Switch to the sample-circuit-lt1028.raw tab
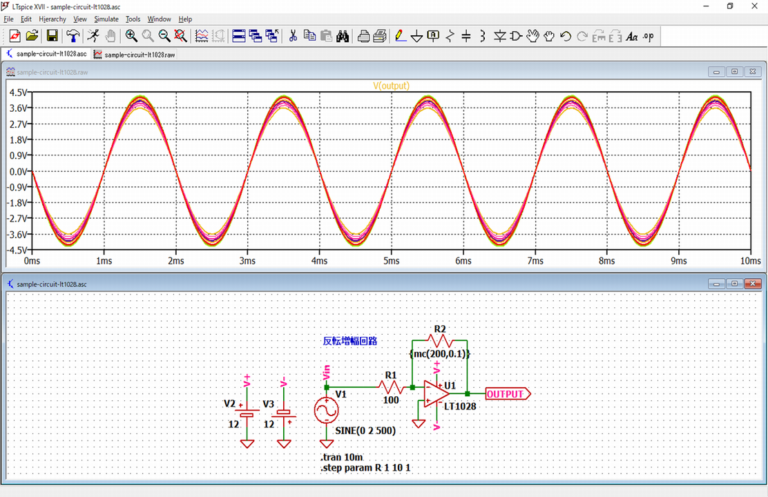Image resolution: width=768 pixels, height=497 pixels. (x=134, y=54)
